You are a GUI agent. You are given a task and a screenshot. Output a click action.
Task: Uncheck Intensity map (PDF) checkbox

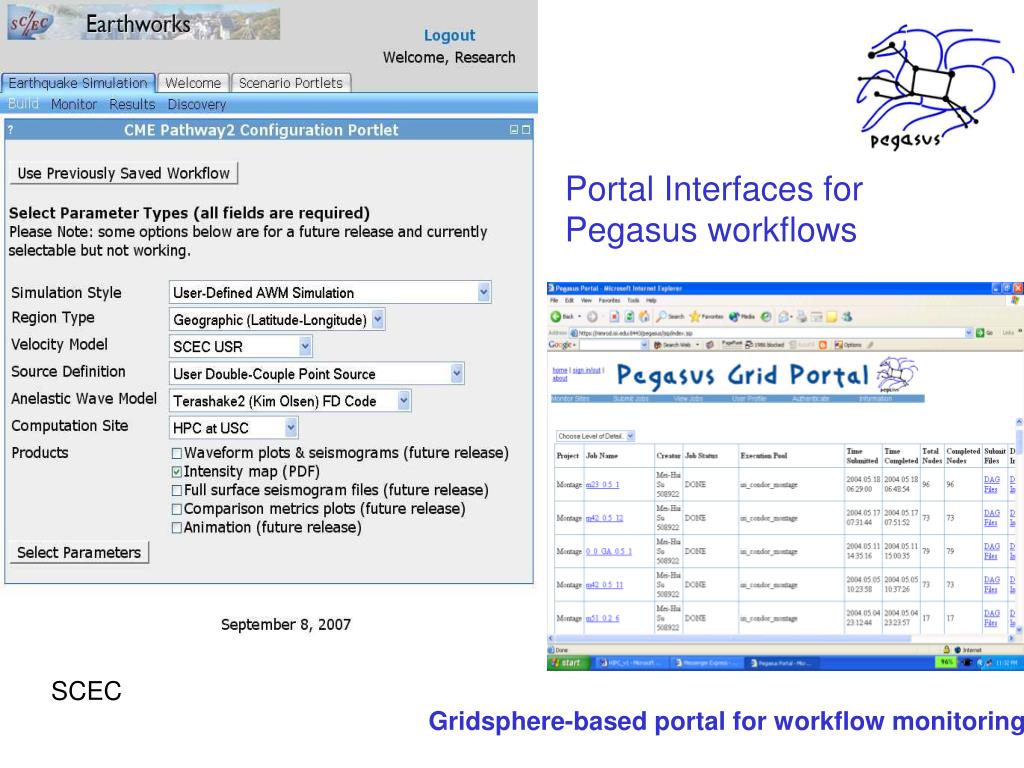(176, 472)
